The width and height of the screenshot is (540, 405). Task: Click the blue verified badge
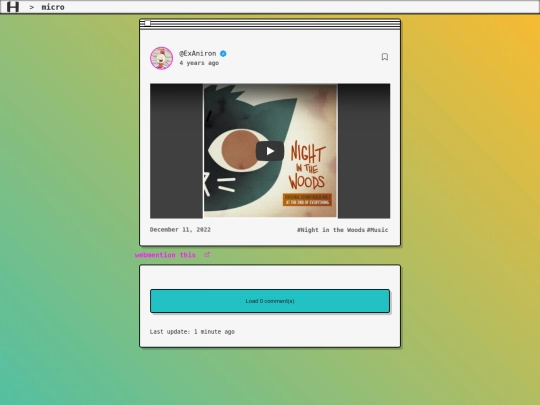tap(223, 54)
